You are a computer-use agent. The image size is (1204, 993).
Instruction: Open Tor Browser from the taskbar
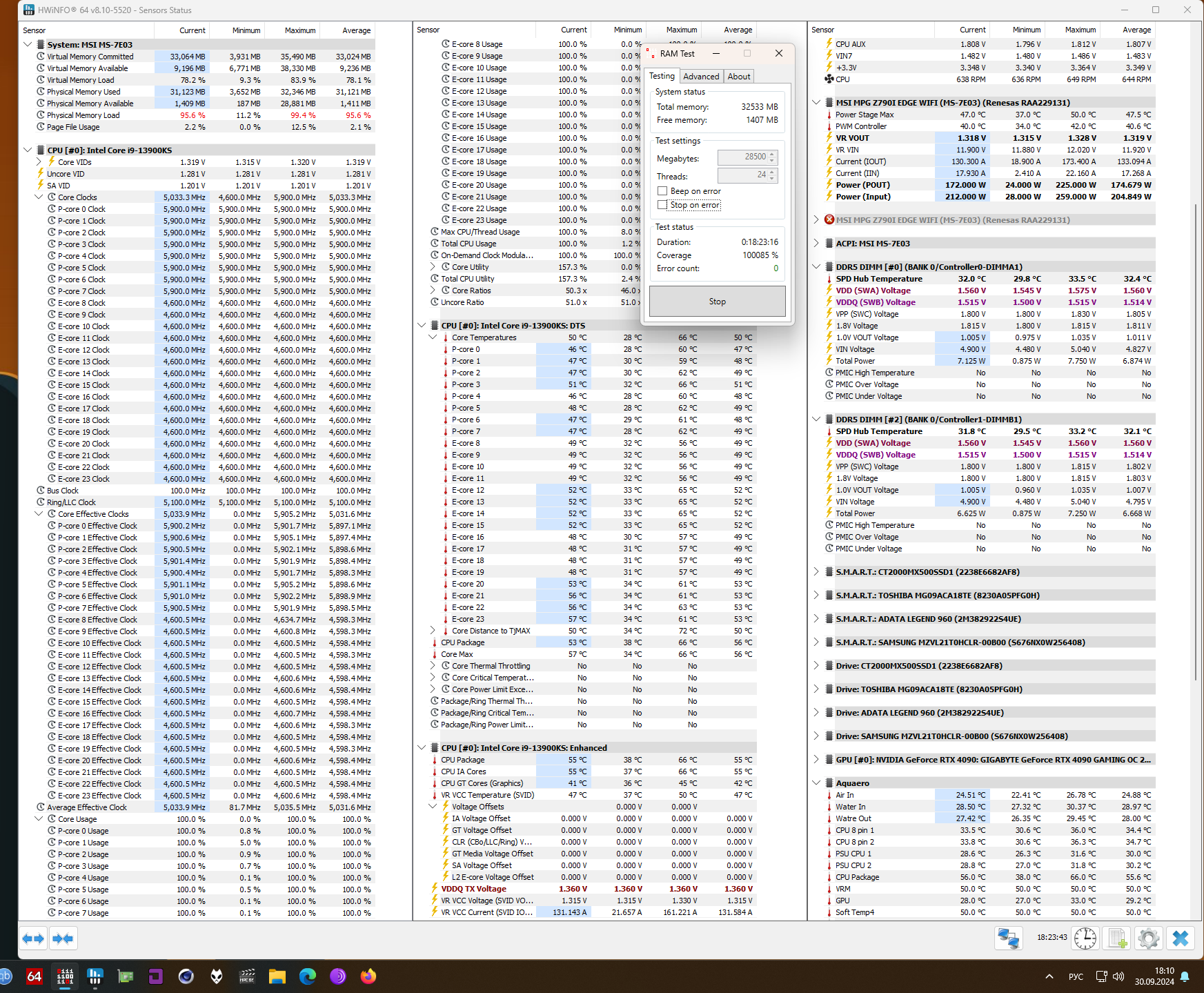(x=338, y=976)
